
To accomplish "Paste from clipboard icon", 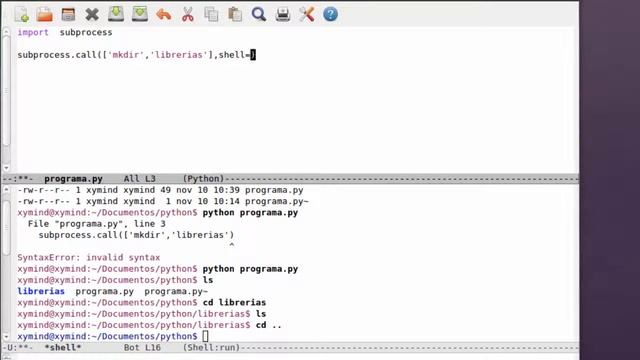I will [x=235, y=14].
